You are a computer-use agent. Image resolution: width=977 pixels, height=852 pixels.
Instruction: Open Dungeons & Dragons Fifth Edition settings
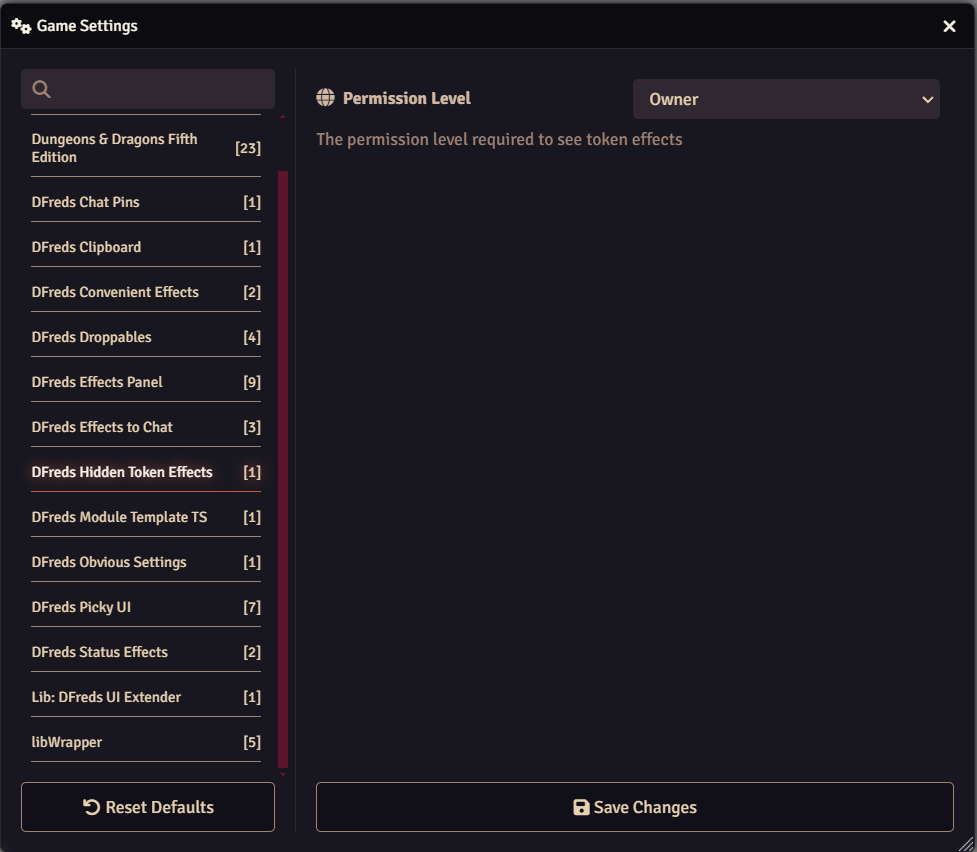tap(145, 148)
